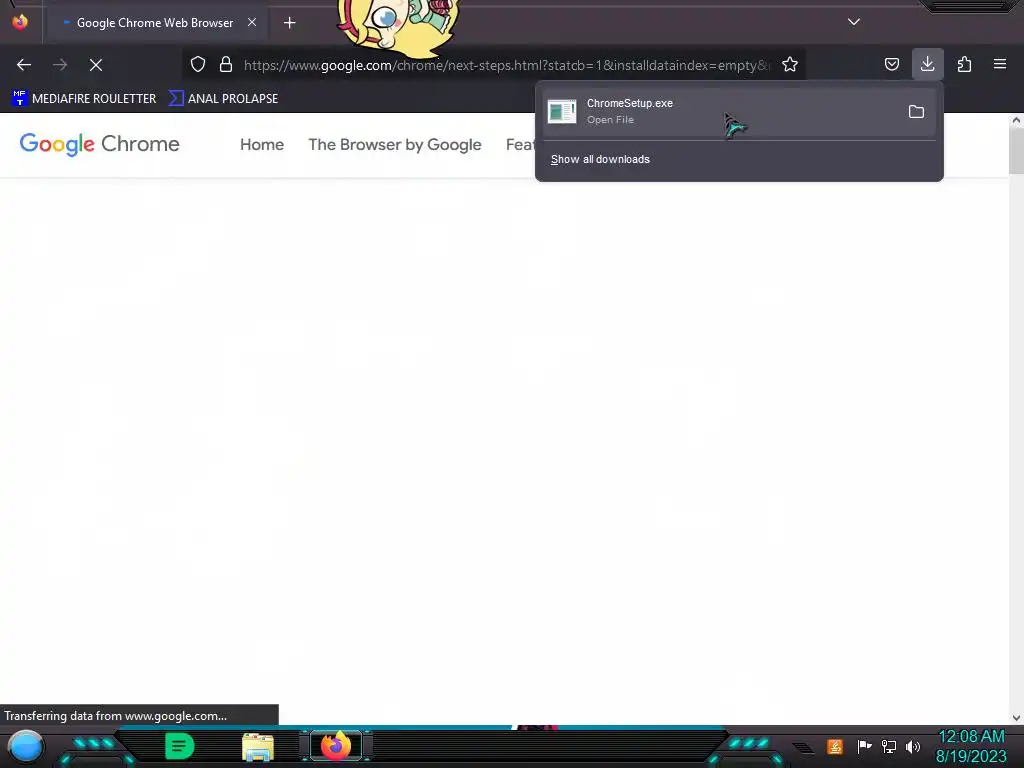1024x768 pixels.
Task: Open the Home page menu item
Action: 262,144
